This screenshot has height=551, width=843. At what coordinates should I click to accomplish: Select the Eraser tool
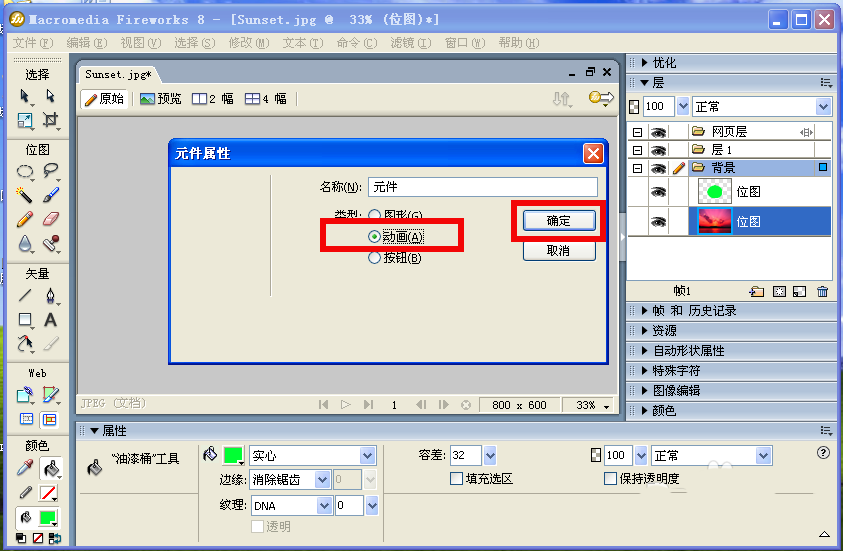click(x=50, y=219)
